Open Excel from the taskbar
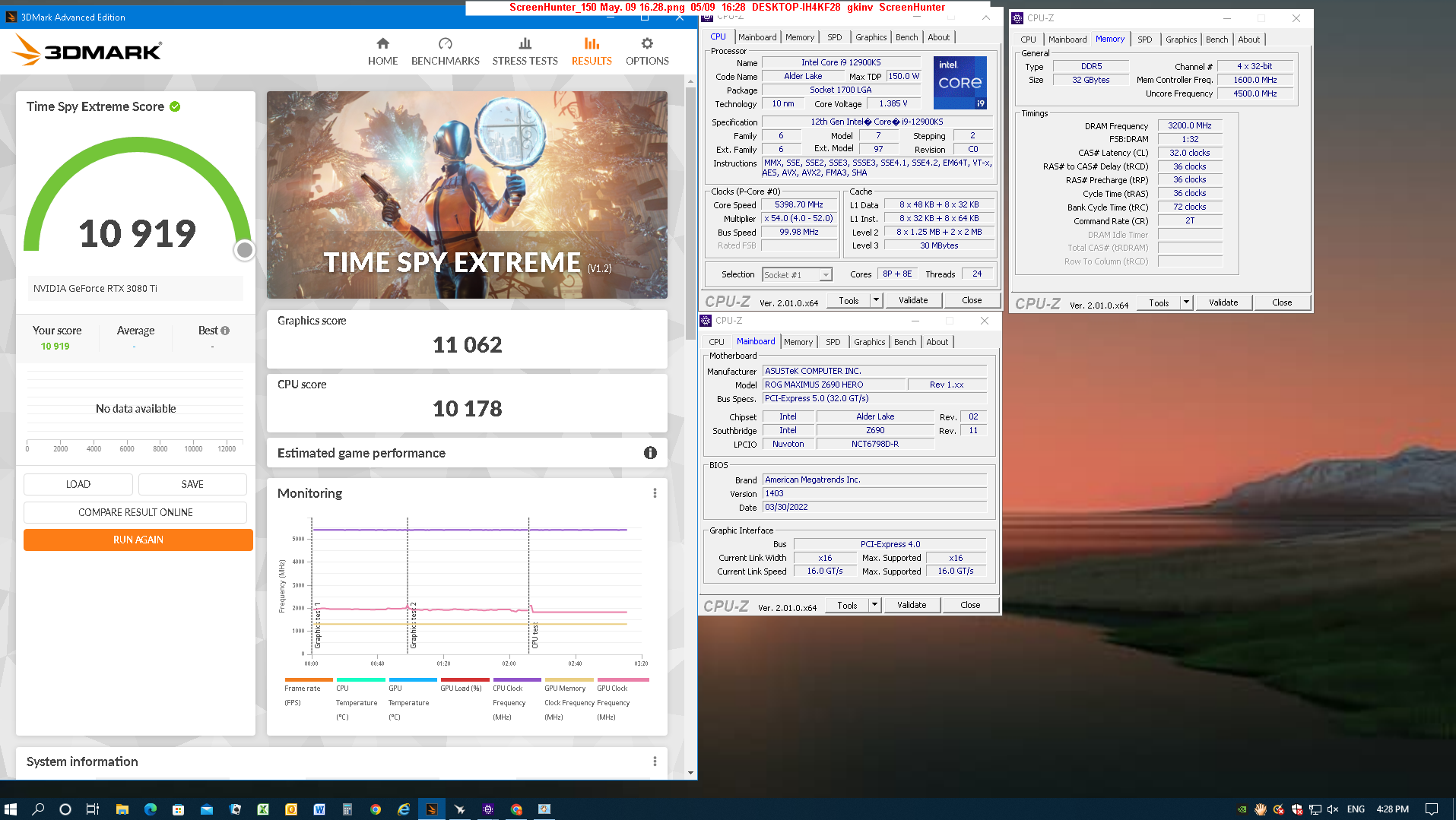The width and height of the screenshot is (1456, 820). click(262, 809)
